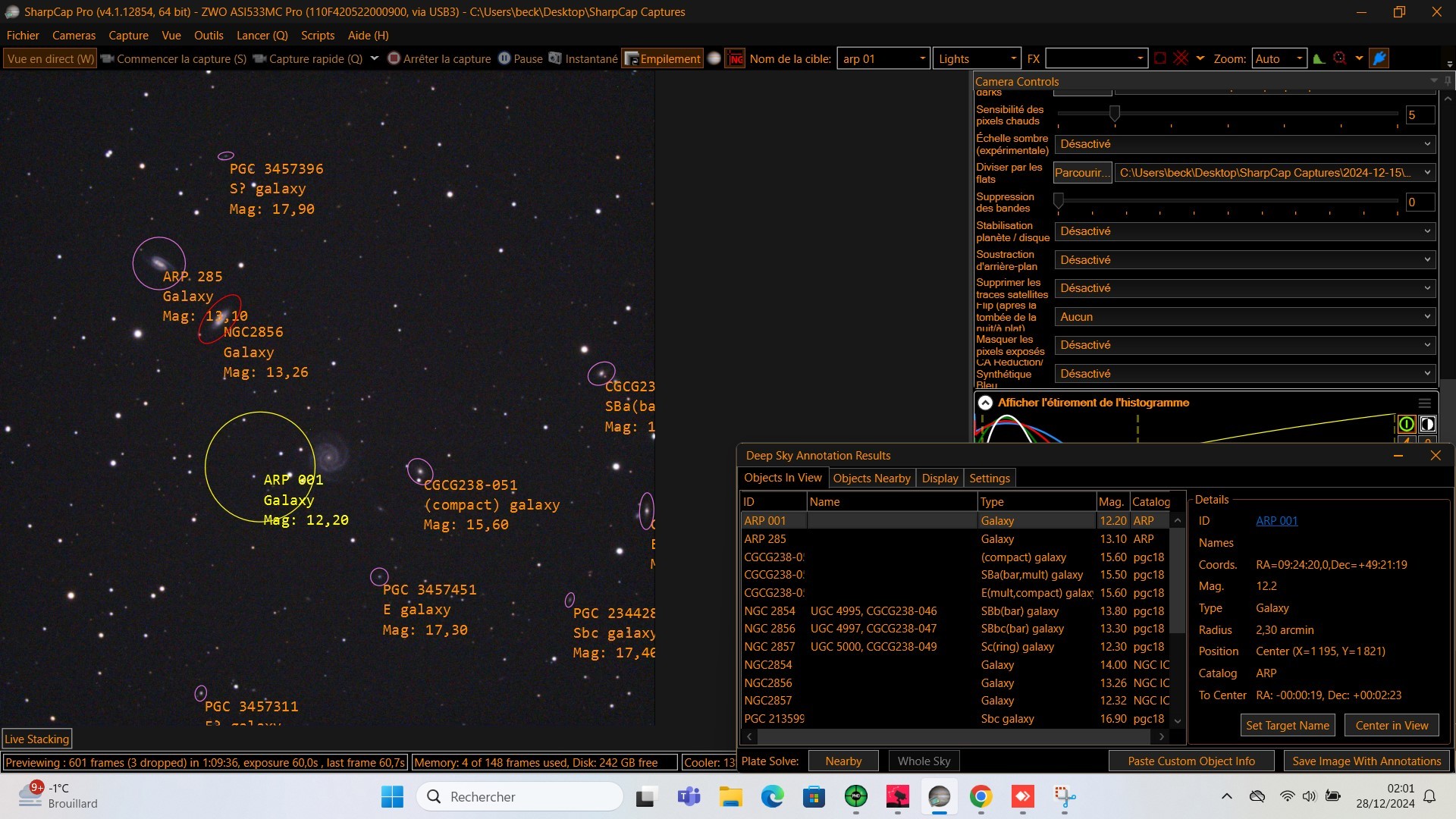1456x819 pixels.
Task: Open the histogram hamburger menu
Action: click(x=1424, y=403)
